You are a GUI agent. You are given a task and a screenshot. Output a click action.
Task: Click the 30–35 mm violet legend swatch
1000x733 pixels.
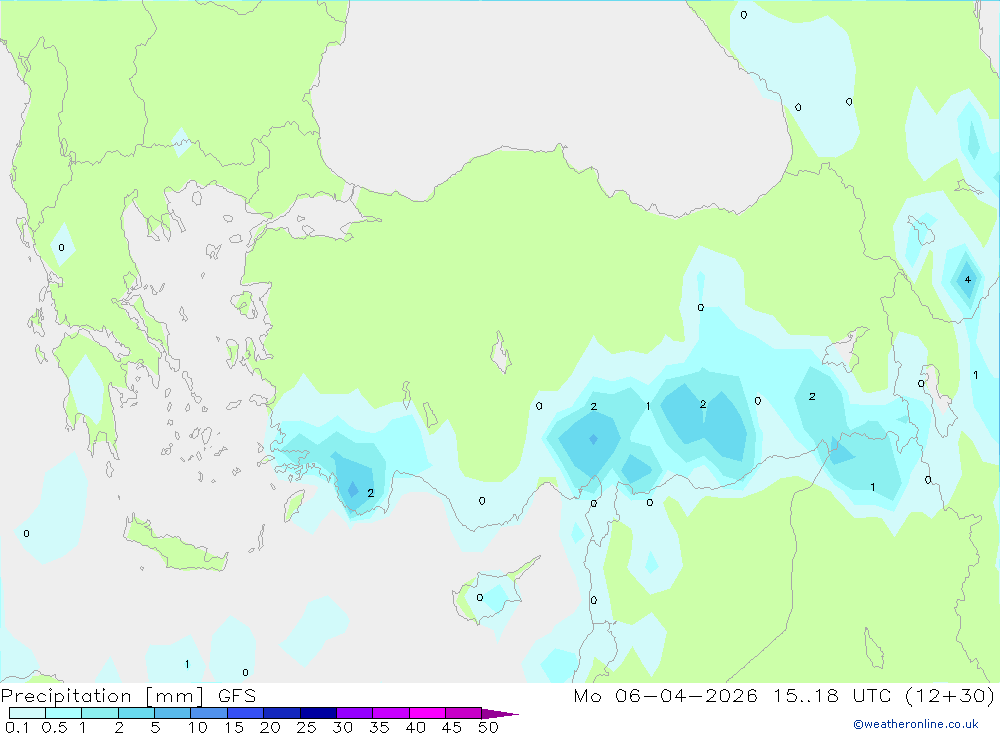pyautogui.click(x=355, y=713)
